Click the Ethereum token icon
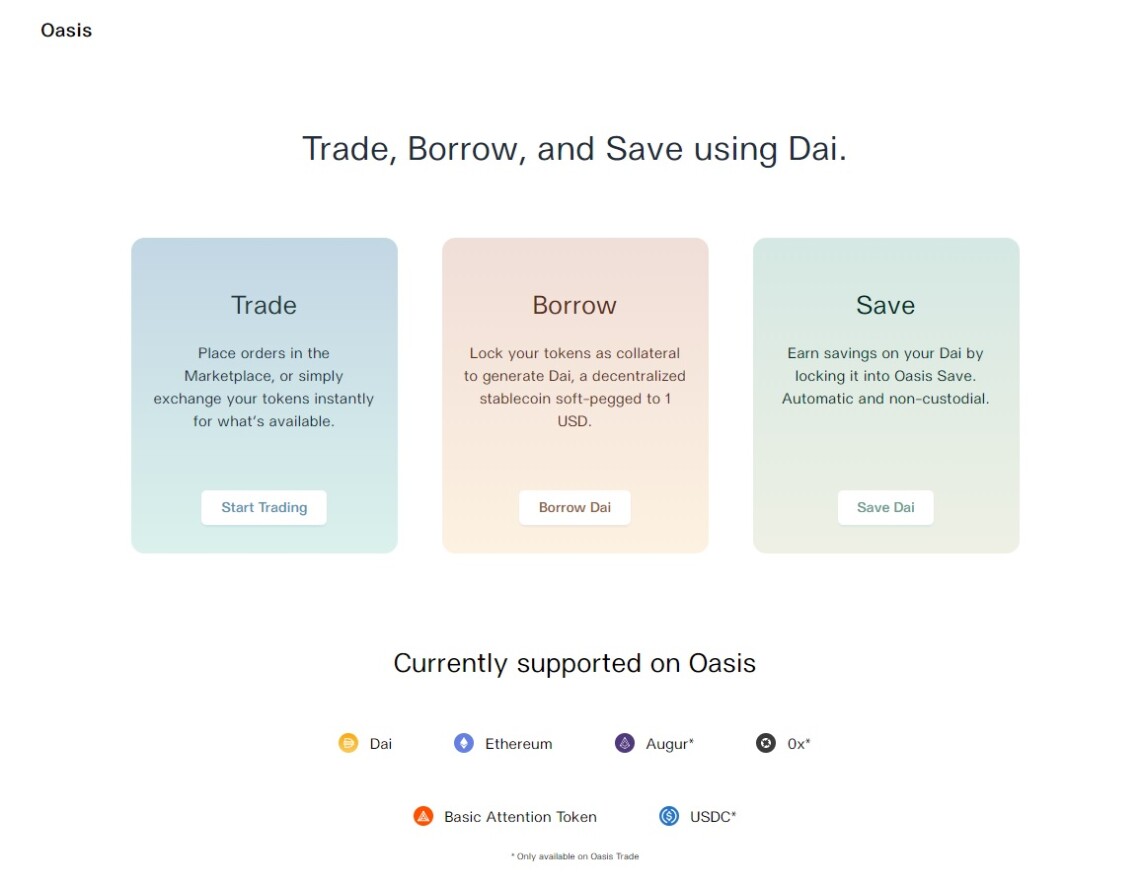 [x=464, y=743]
